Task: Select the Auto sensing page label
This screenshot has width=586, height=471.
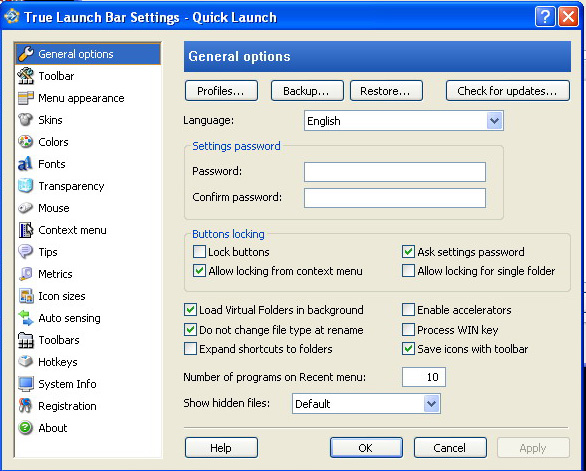Action: (x=70, y=318)
